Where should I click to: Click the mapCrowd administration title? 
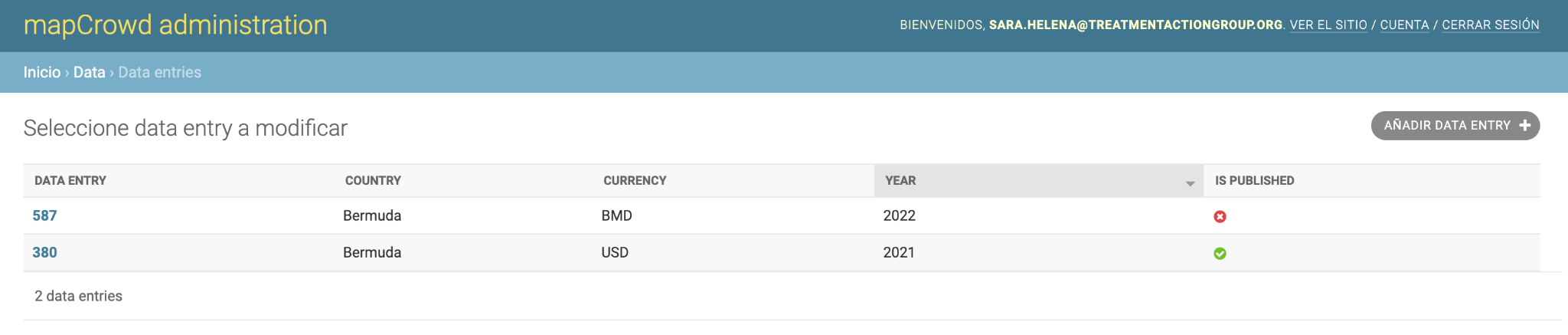click(175, 25)
